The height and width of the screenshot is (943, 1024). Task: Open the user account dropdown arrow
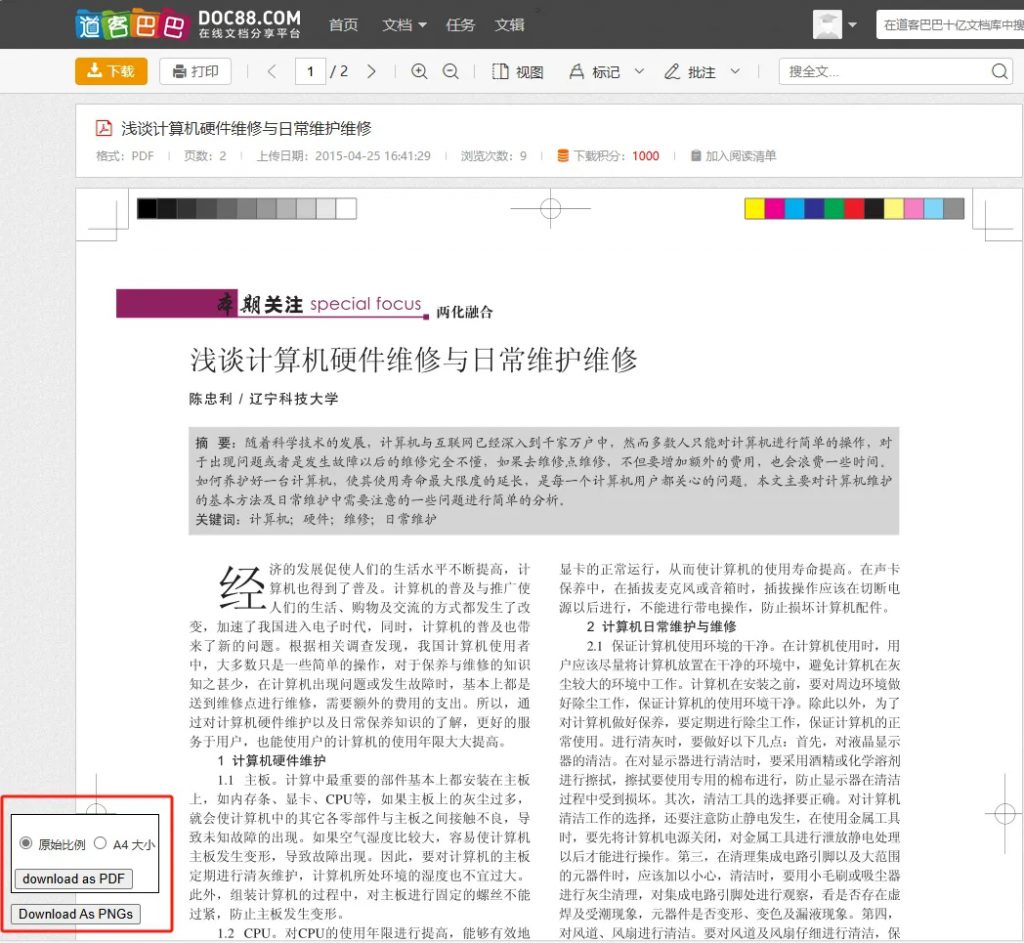(852, 25)
